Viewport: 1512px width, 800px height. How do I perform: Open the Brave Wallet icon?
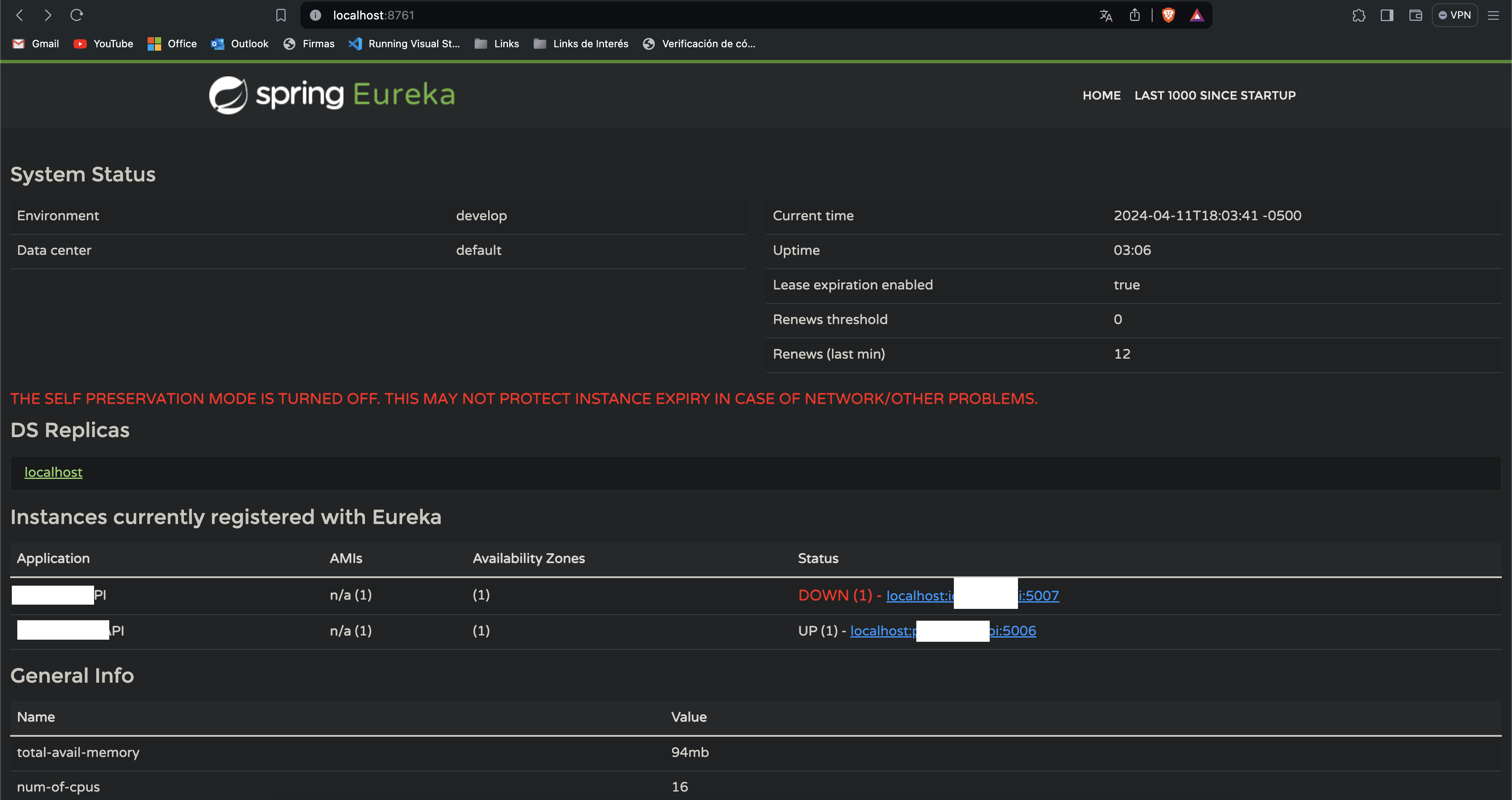1416,15
